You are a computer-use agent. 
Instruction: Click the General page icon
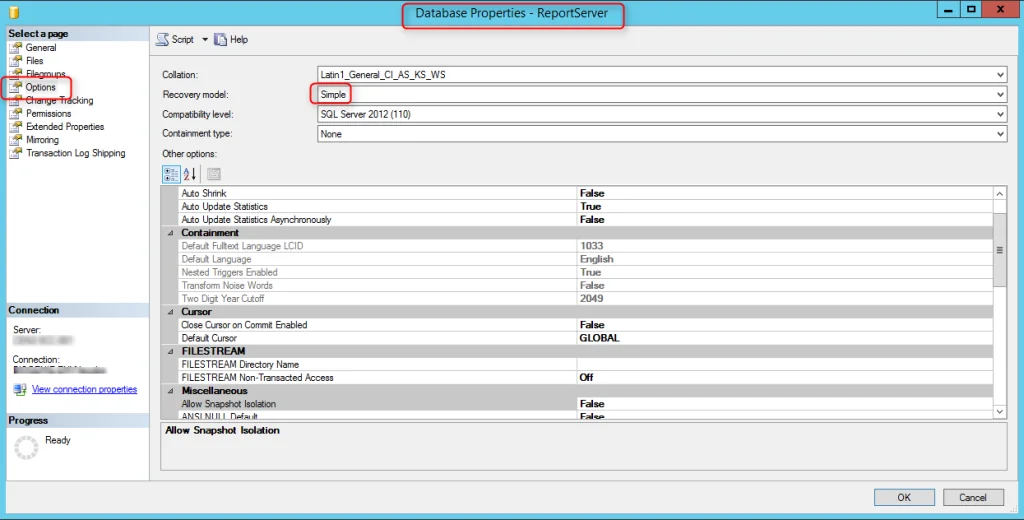(x=16, y=48)
